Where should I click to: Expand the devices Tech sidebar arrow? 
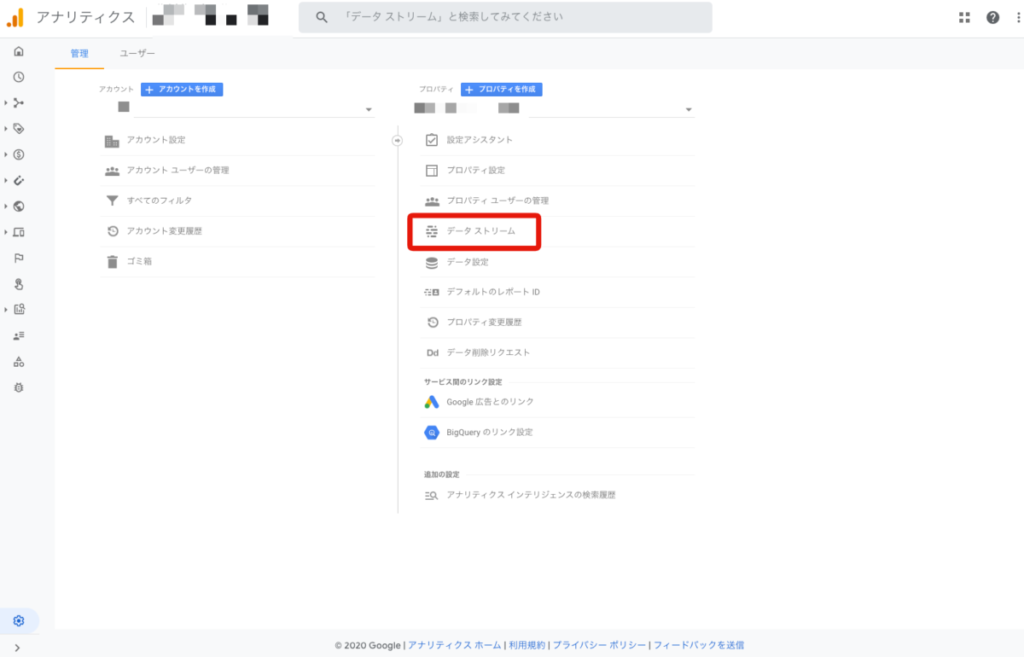6,232
